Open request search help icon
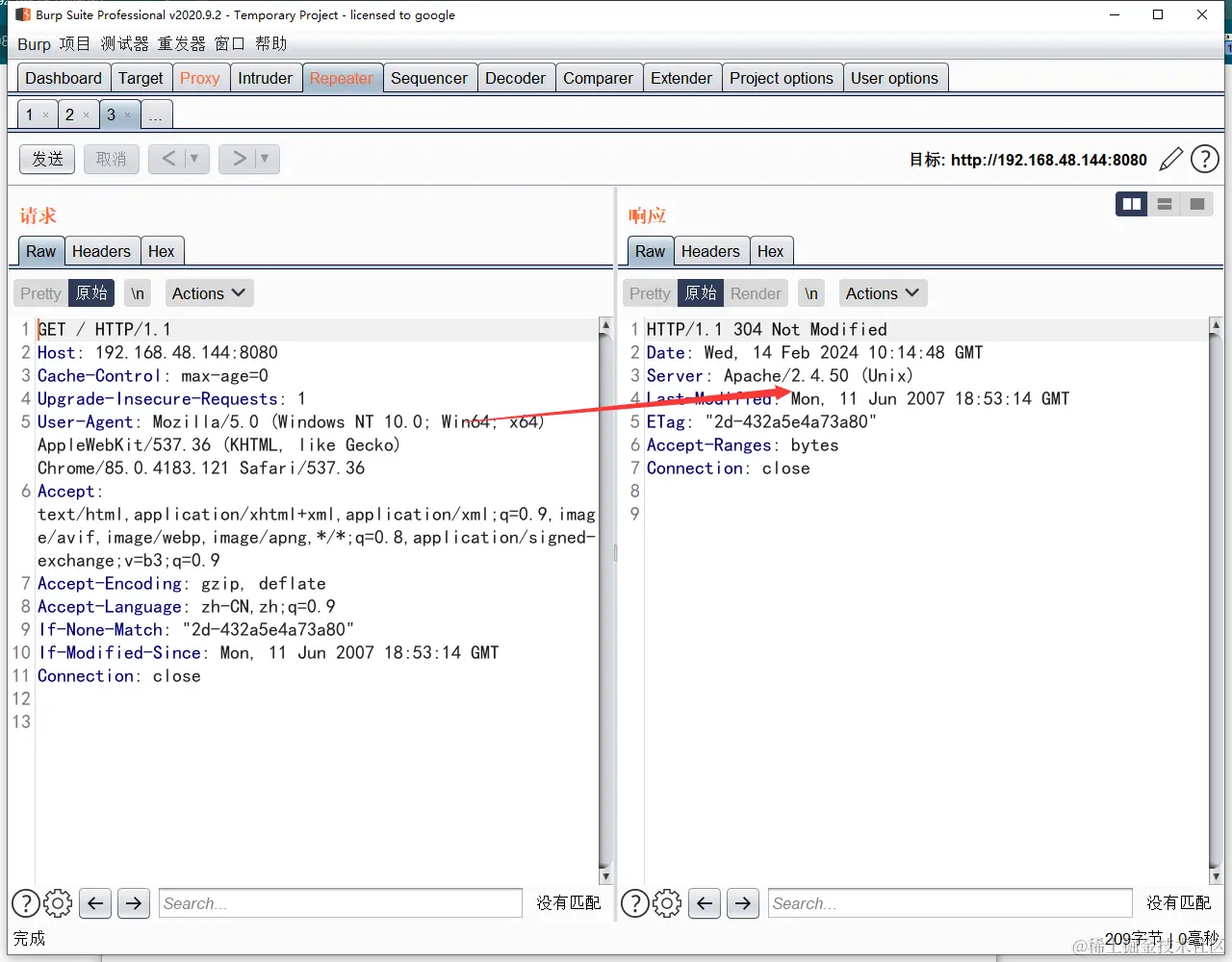The width and height of the screenshot is (1232, 962). click(x=26, y=903)
